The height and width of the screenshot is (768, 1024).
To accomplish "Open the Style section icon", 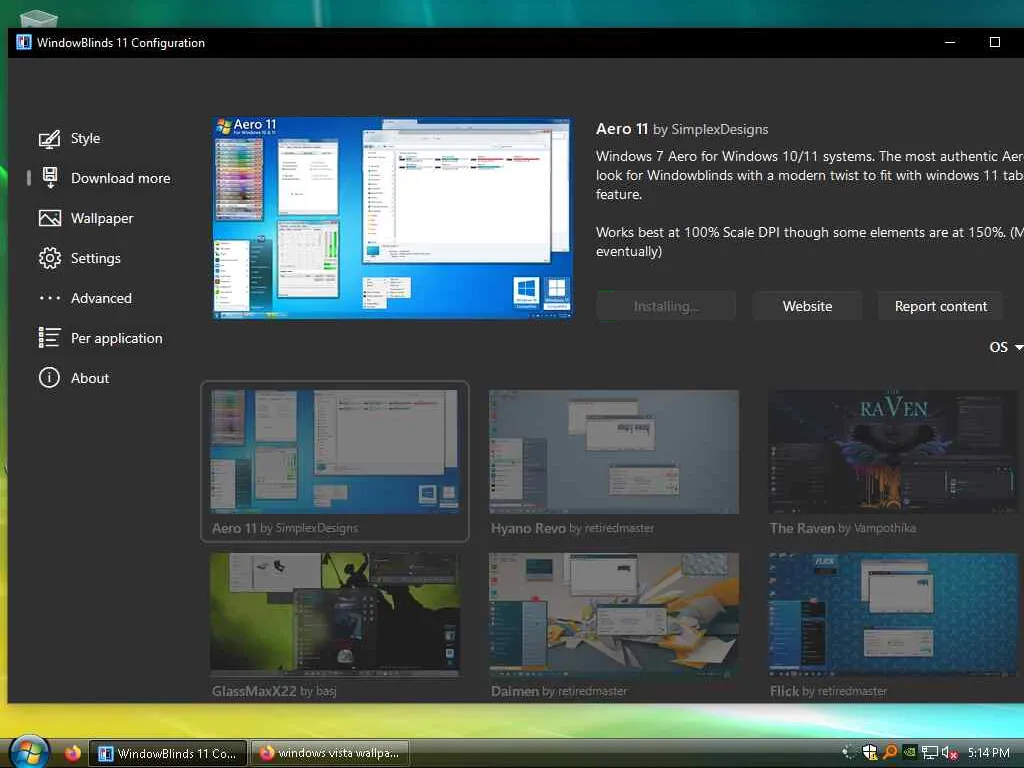I will 50,138.
